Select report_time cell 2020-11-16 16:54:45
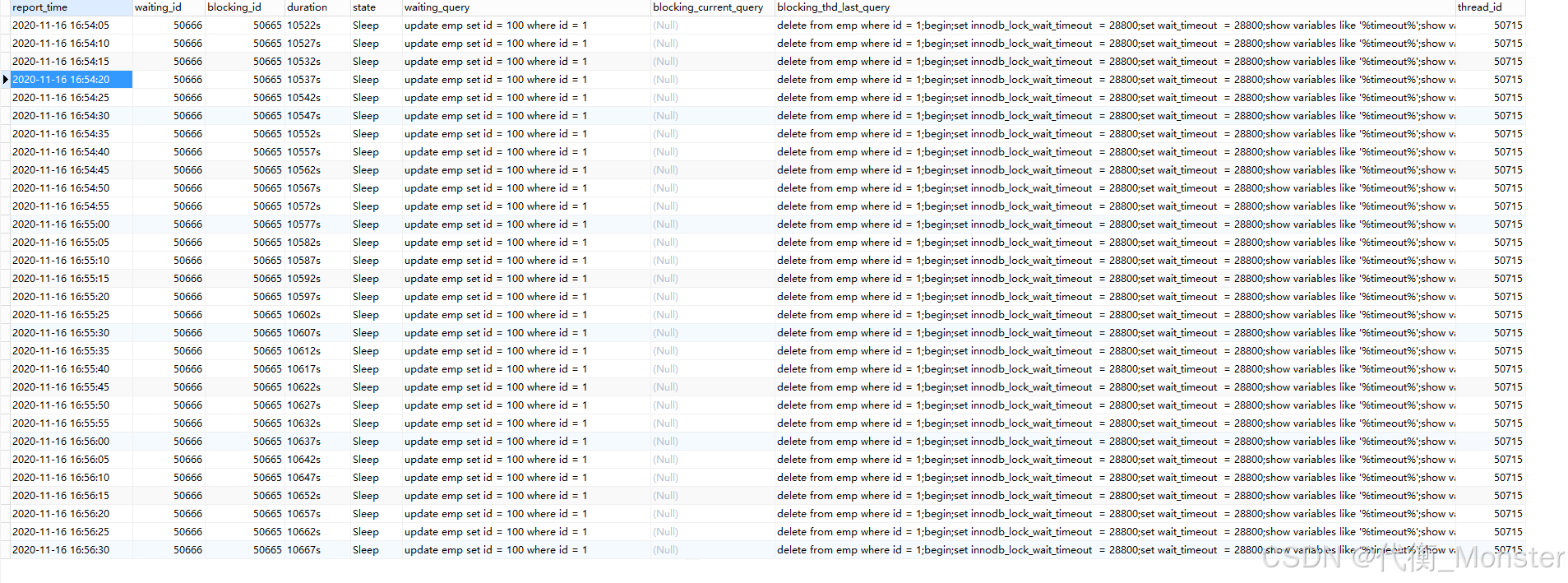This screenshot has width=1568, height=583. pos(71,170)
